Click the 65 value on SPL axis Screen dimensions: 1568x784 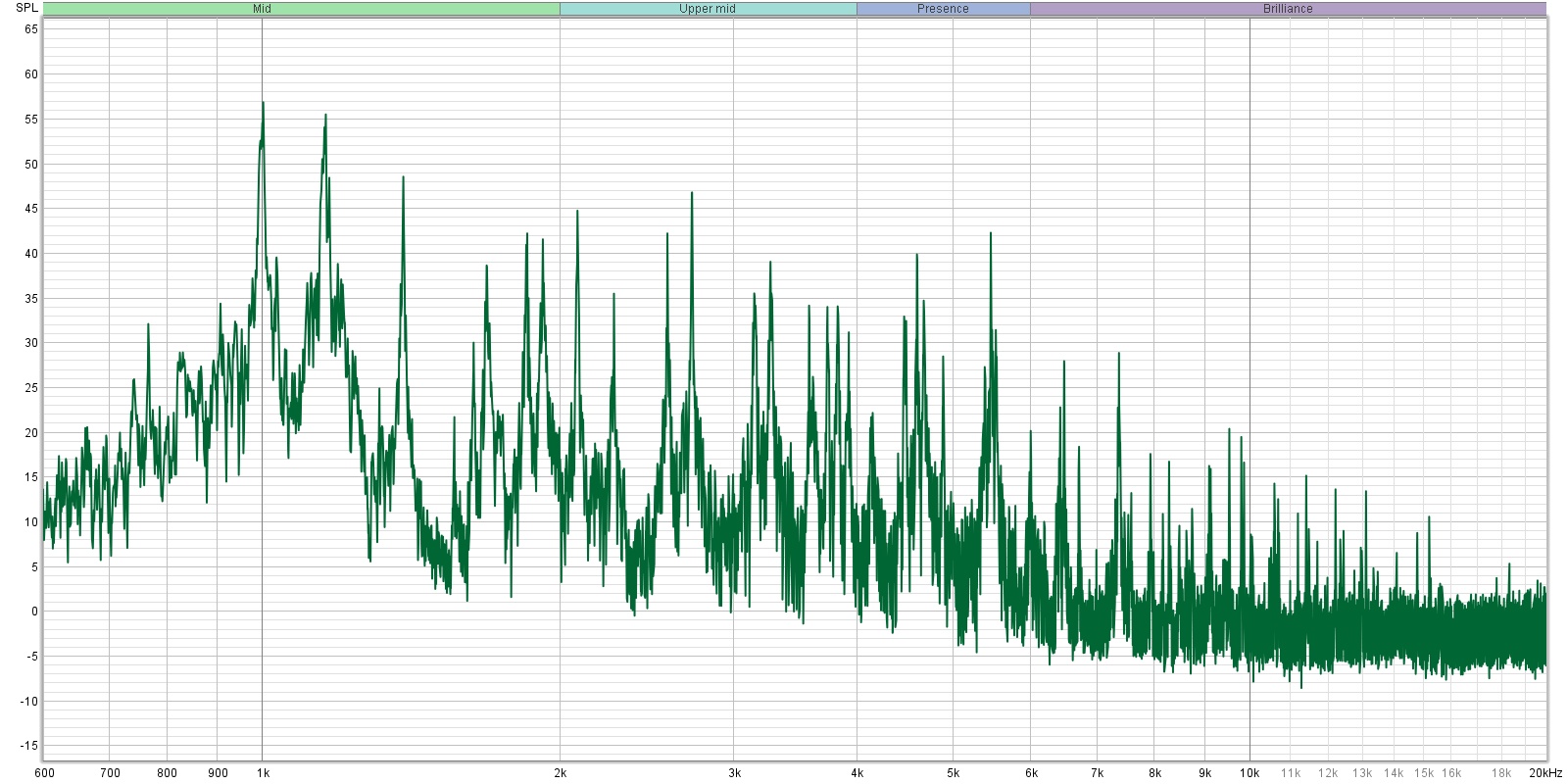(31, 29)
